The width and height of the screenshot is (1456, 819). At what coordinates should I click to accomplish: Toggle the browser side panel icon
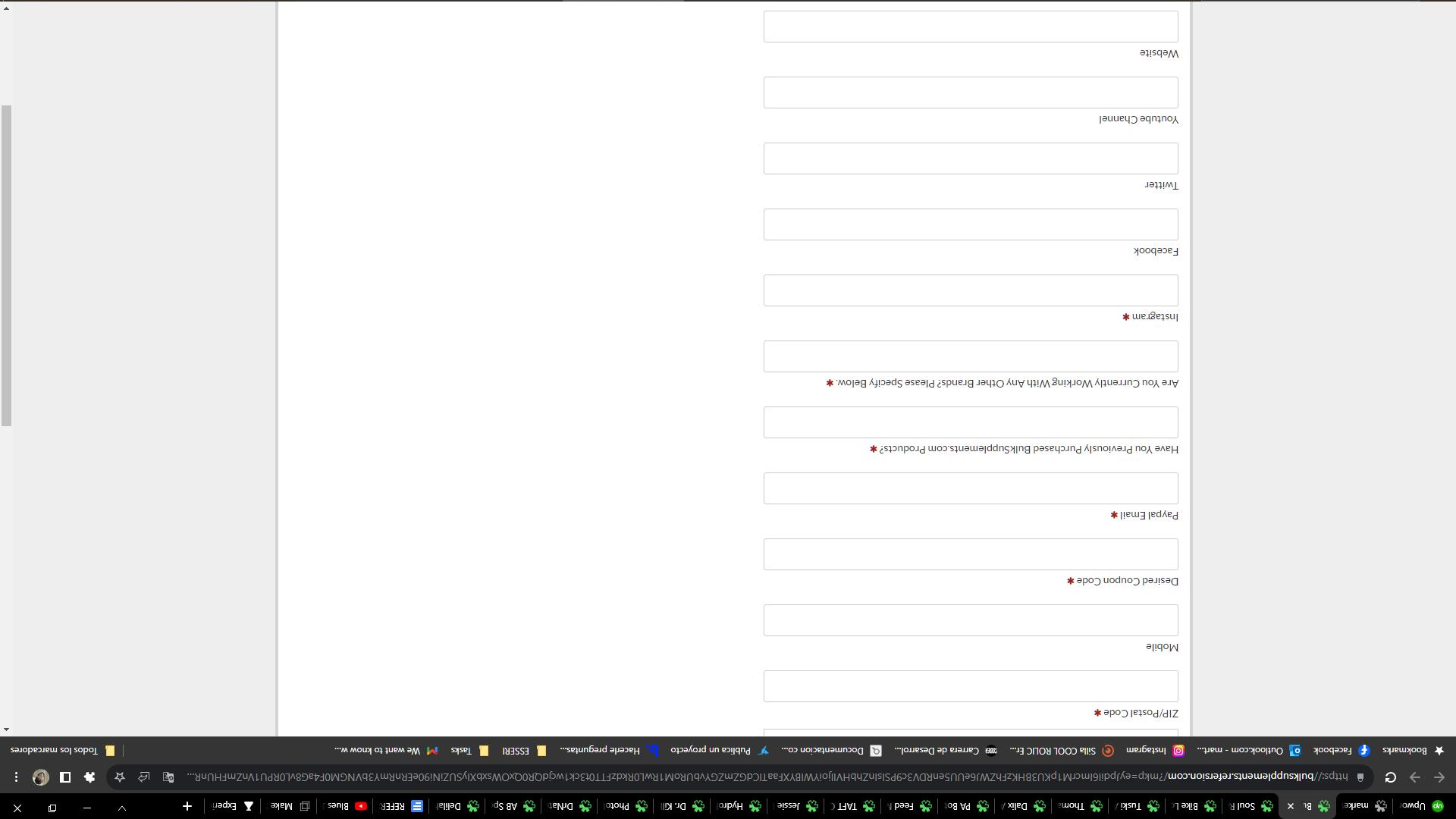tap(65, 777)
